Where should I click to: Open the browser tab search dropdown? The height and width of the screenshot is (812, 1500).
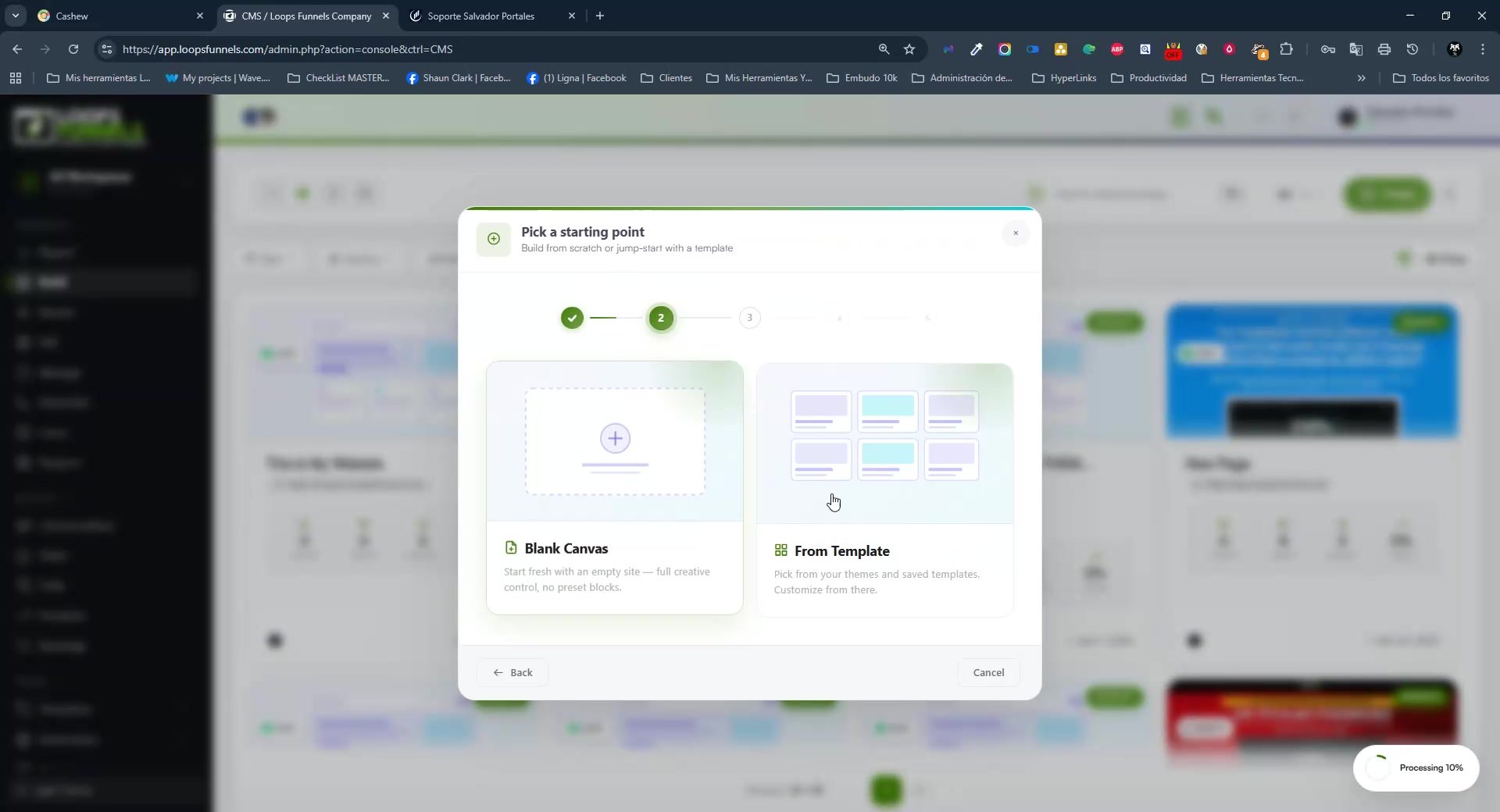(16, 16)
